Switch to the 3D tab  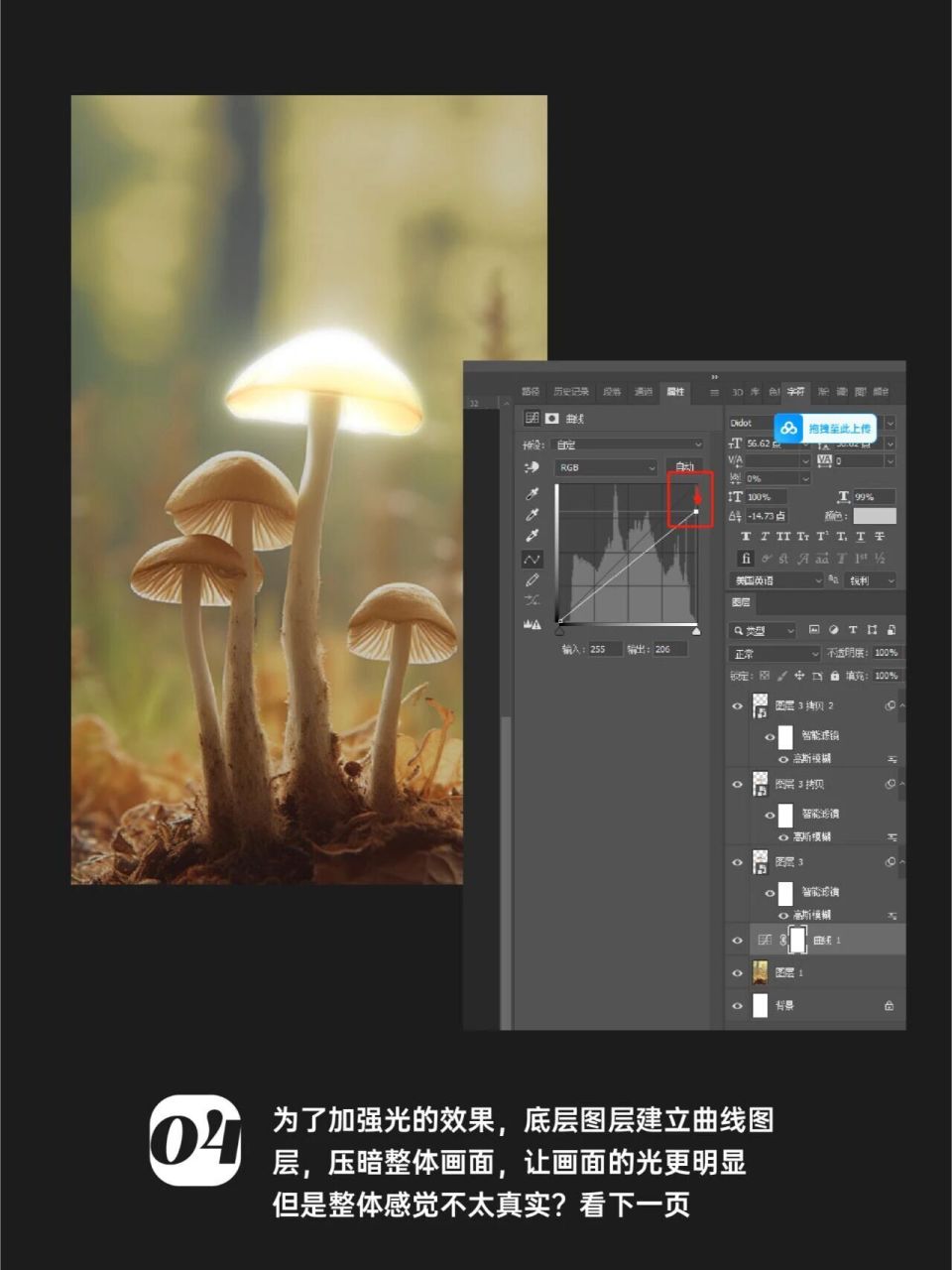coord(737,392)
